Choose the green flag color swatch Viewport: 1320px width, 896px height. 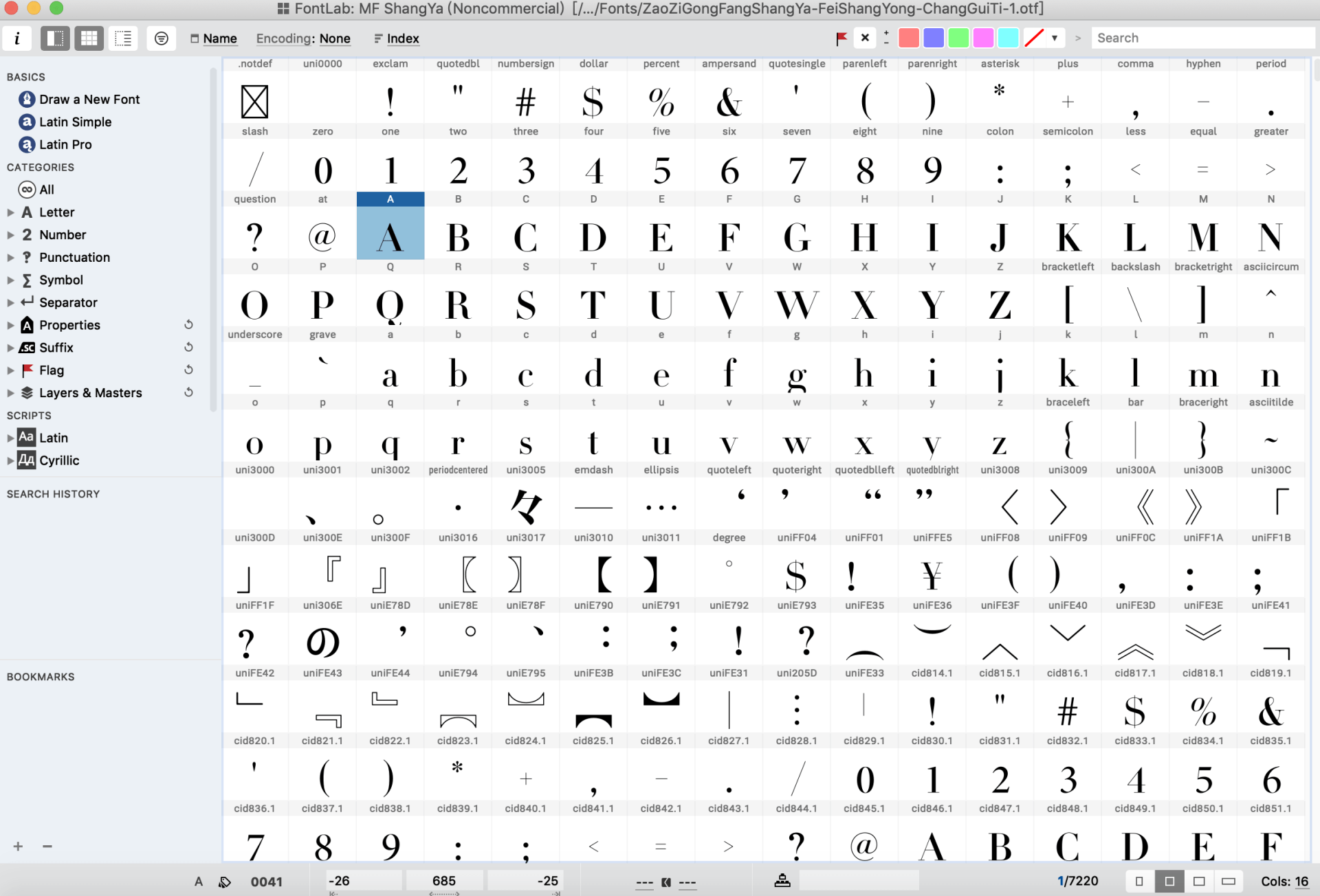tap(958, 38)
